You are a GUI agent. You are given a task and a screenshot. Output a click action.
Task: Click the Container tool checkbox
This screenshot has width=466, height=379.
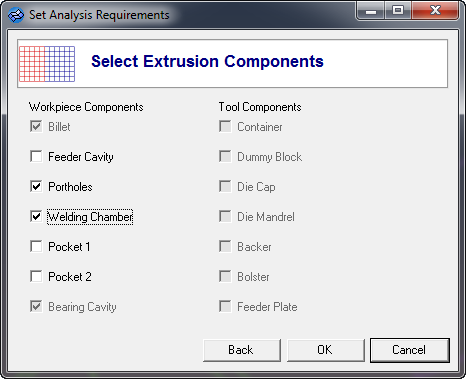225,126
